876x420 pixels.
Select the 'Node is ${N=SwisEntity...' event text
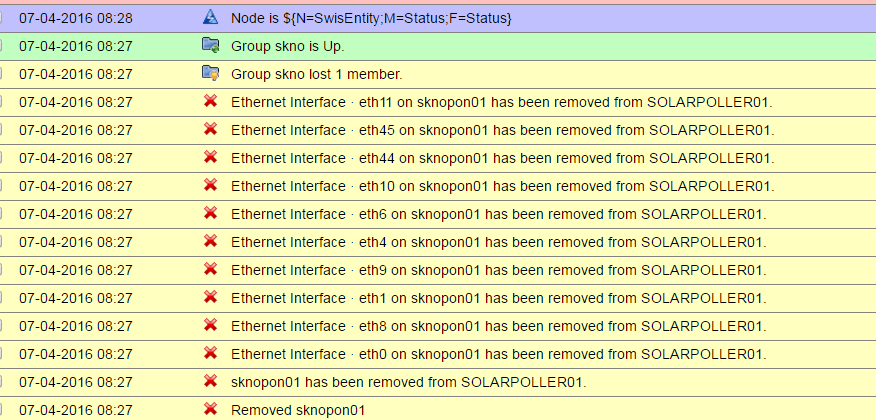pos(371,17)
